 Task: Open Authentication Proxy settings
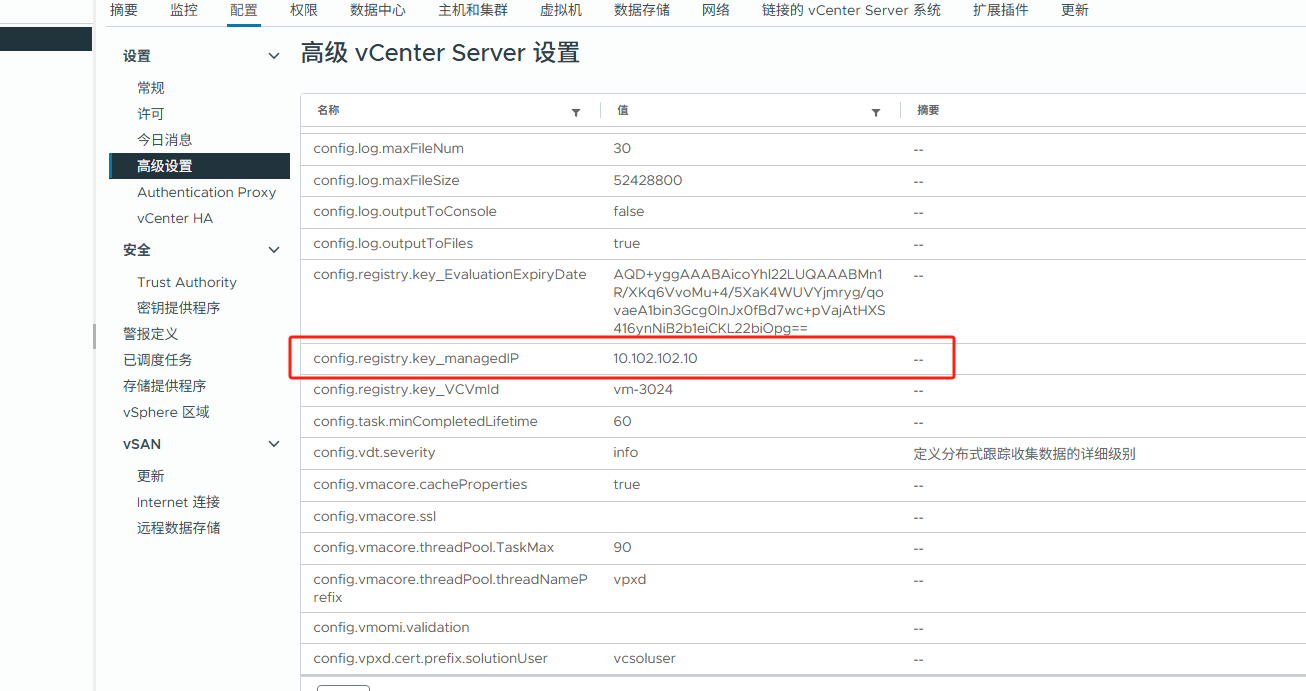tap(207, 192)
